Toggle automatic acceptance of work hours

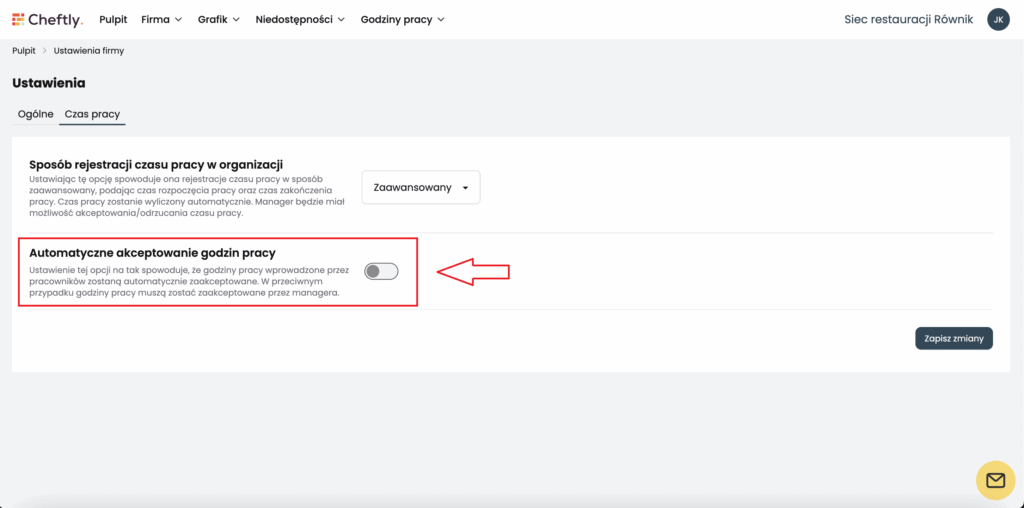381,271
